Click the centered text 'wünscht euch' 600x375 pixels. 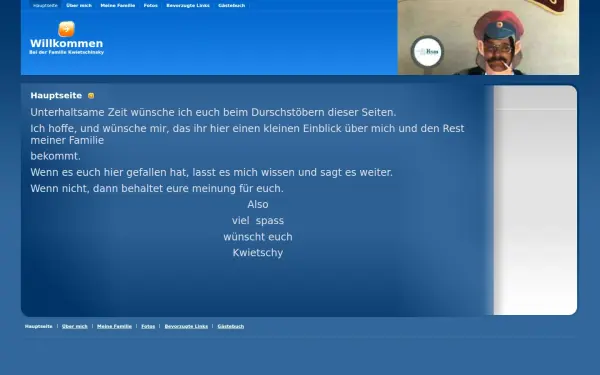point(258,237)
